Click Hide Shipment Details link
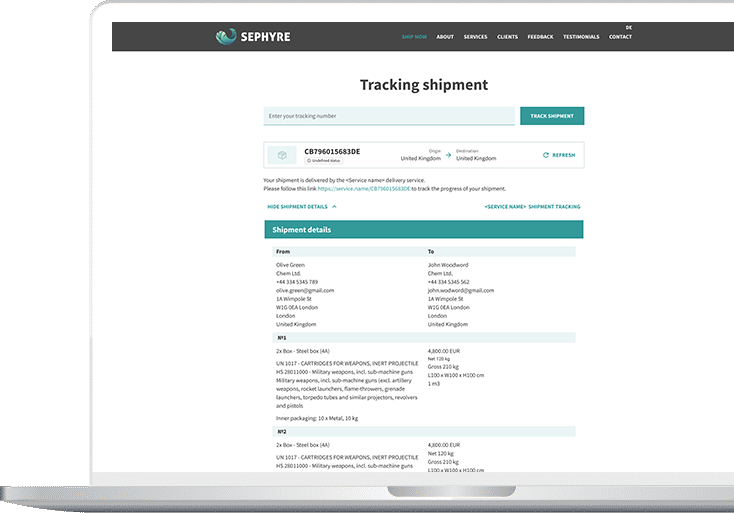This screenshot has width=734, height=513. click(297, 206)
